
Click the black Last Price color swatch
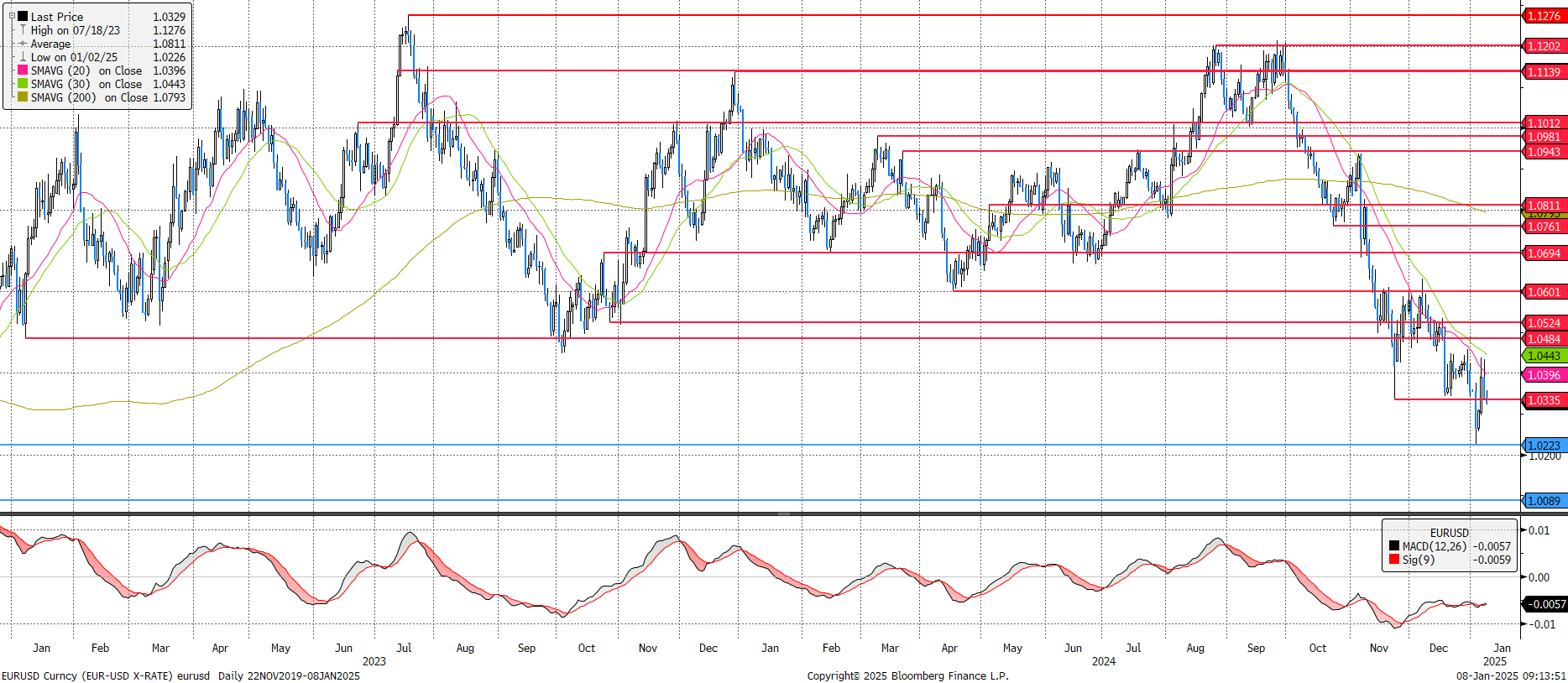coord(23,16)
